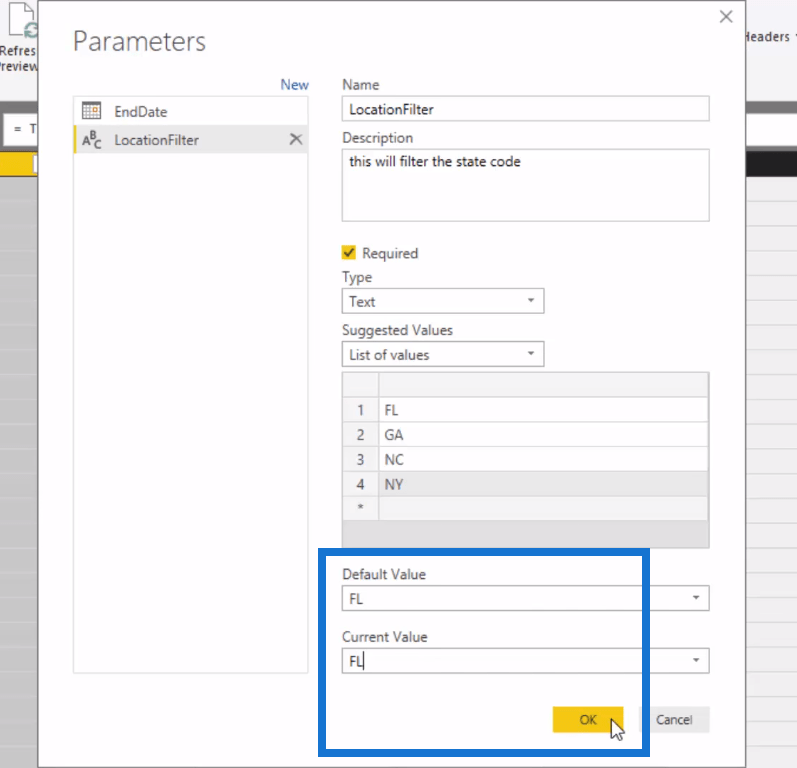Expand the Current Value dropdown arrow
This screenshot has width=797, height=768.
pos(696,660)
